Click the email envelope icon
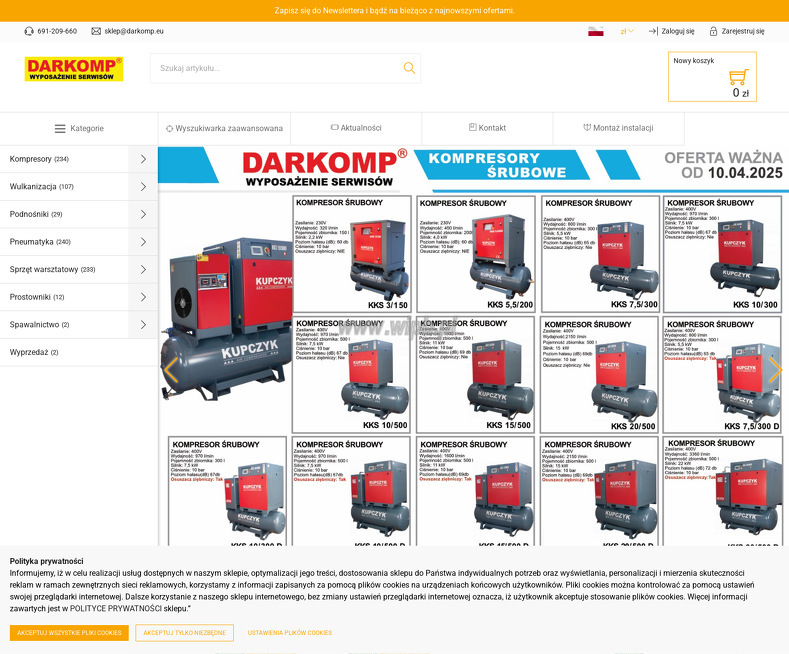 [96, 31]
